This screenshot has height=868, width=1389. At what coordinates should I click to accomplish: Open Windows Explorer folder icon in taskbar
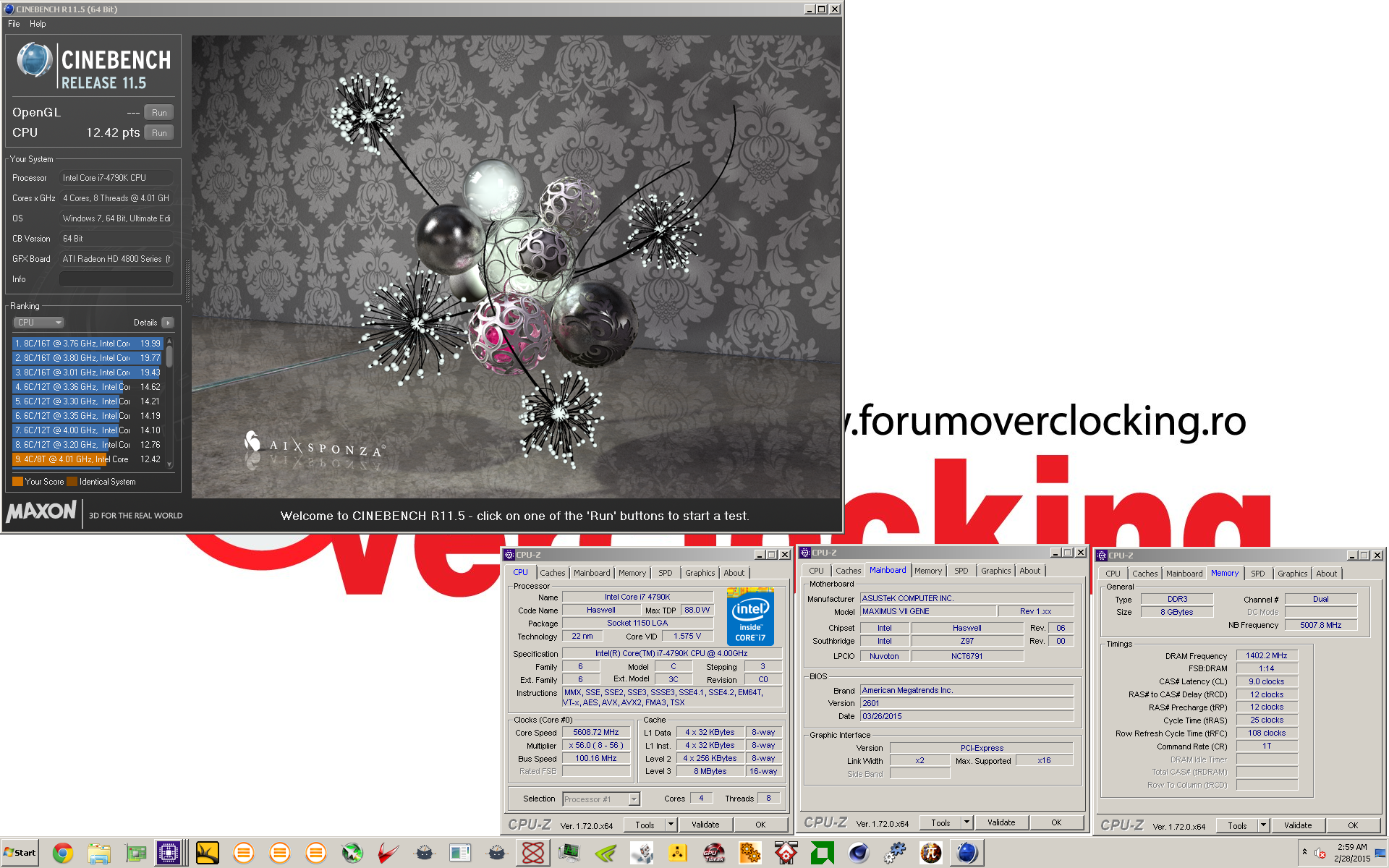click(99, 853)
